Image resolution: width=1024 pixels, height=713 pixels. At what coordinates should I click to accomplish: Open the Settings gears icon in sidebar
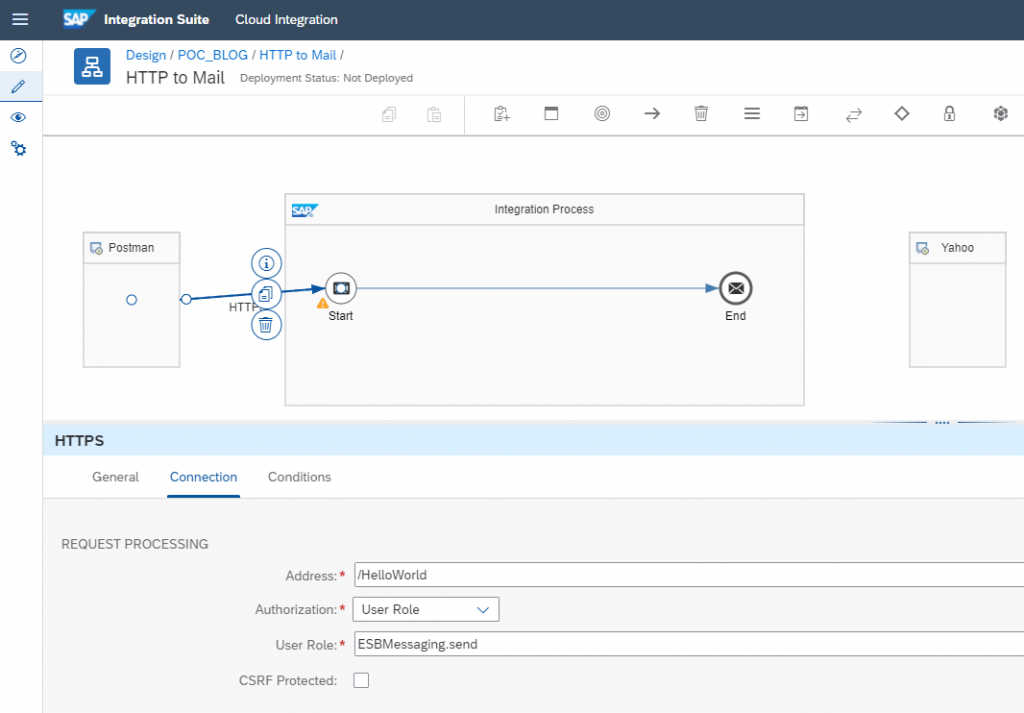click(x=19, y=148)
